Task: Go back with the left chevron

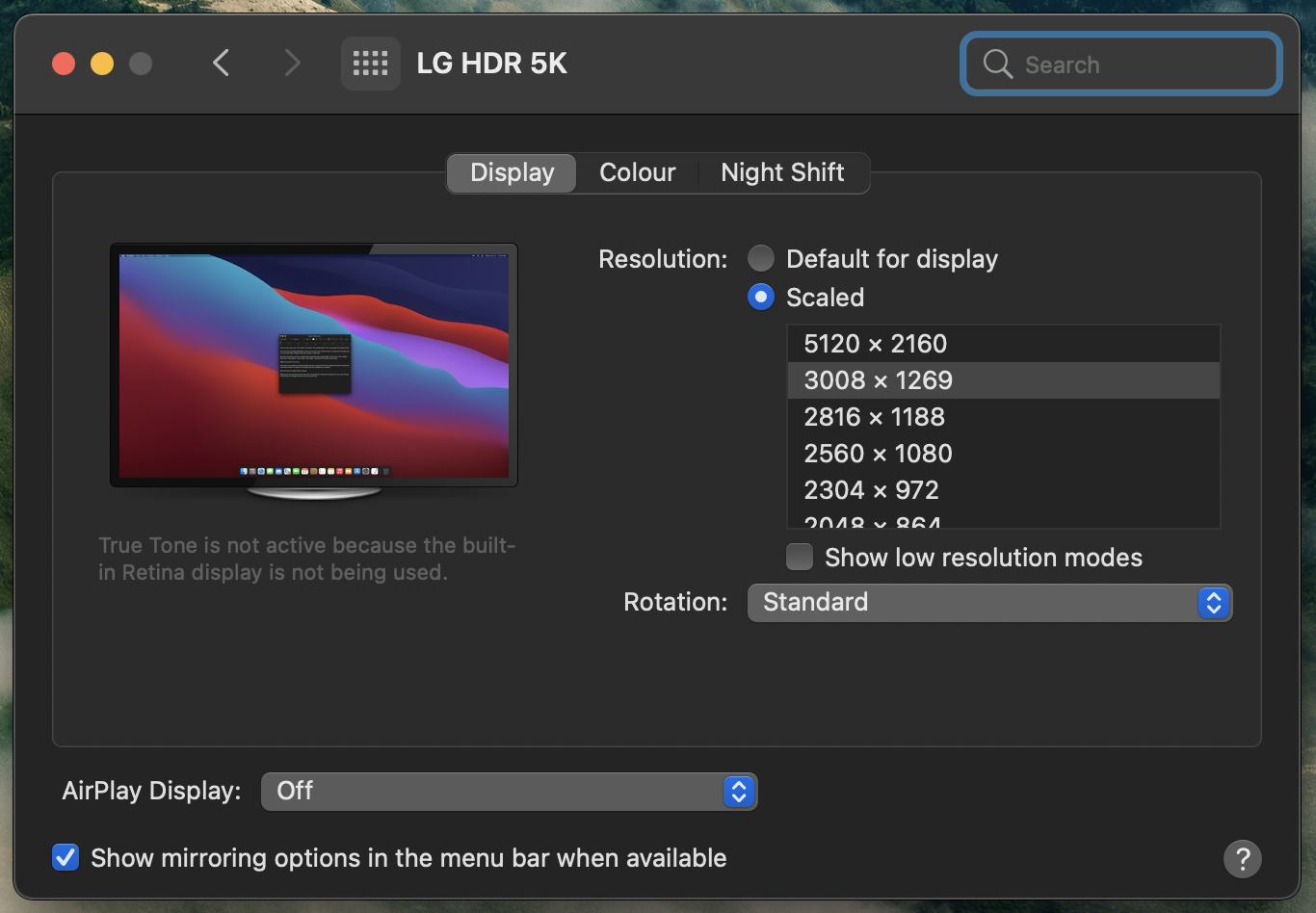Action: pyautogui.click(x=222, y=64)
